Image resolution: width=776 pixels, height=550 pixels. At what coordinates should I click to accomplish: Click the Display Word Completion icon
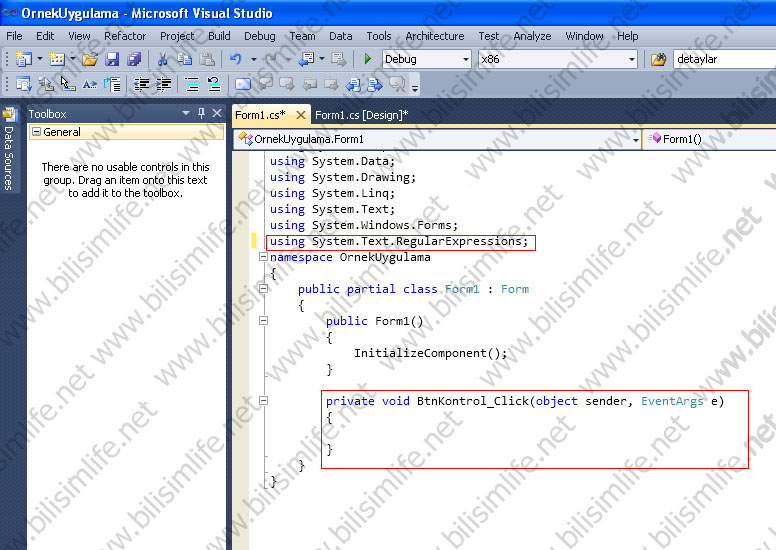click(89, 85)
